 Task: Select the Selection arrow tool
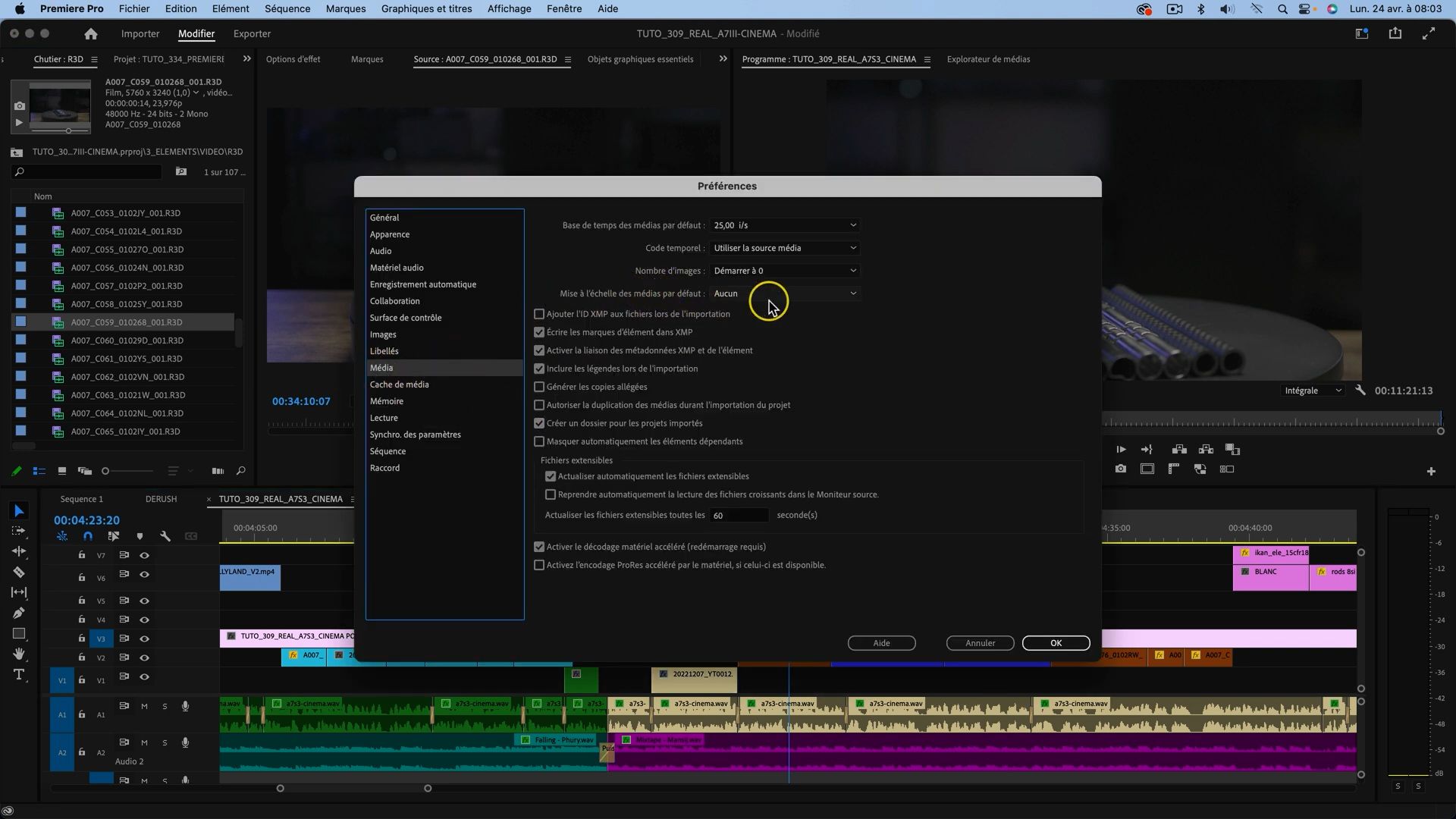(x=19, y=511)
